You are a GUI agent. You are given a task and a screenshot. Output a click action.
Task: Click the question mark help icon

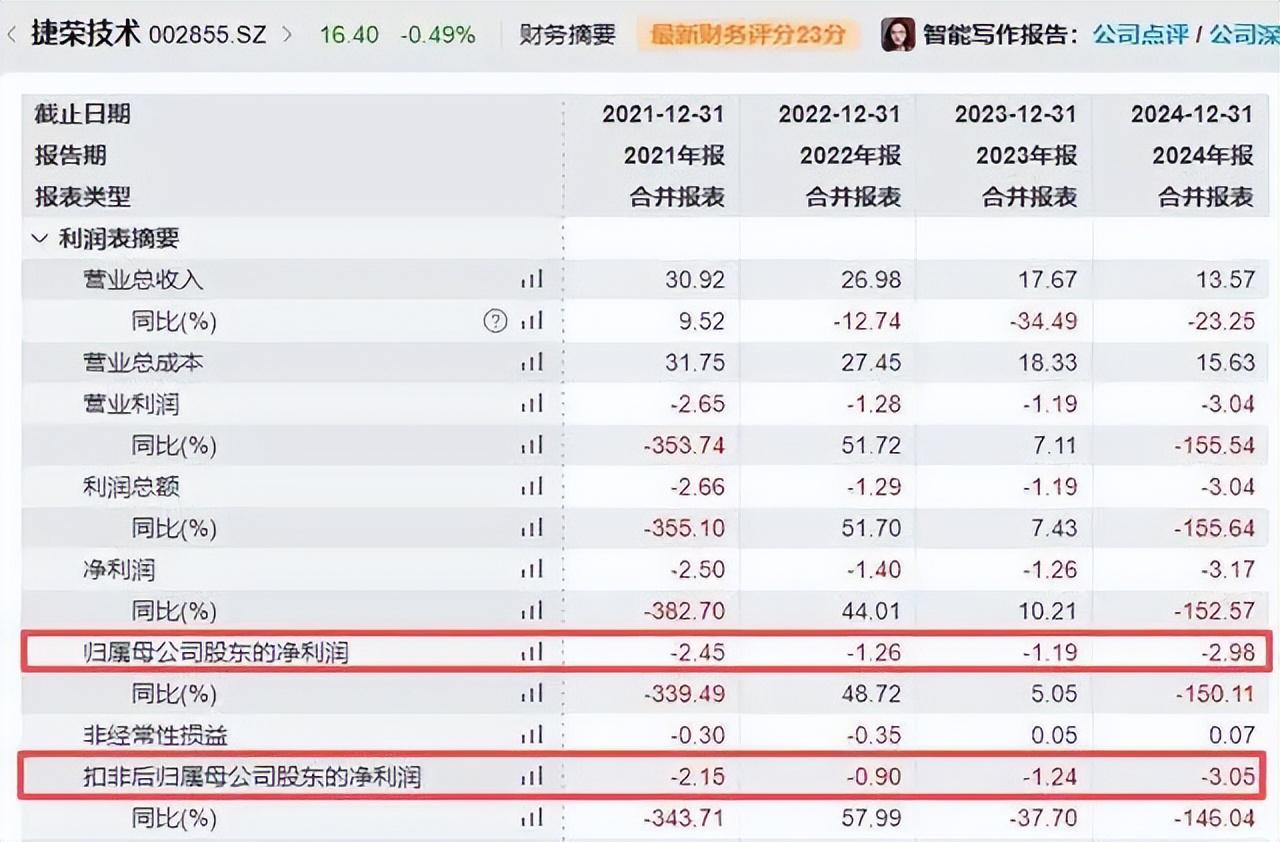point(495,321)
